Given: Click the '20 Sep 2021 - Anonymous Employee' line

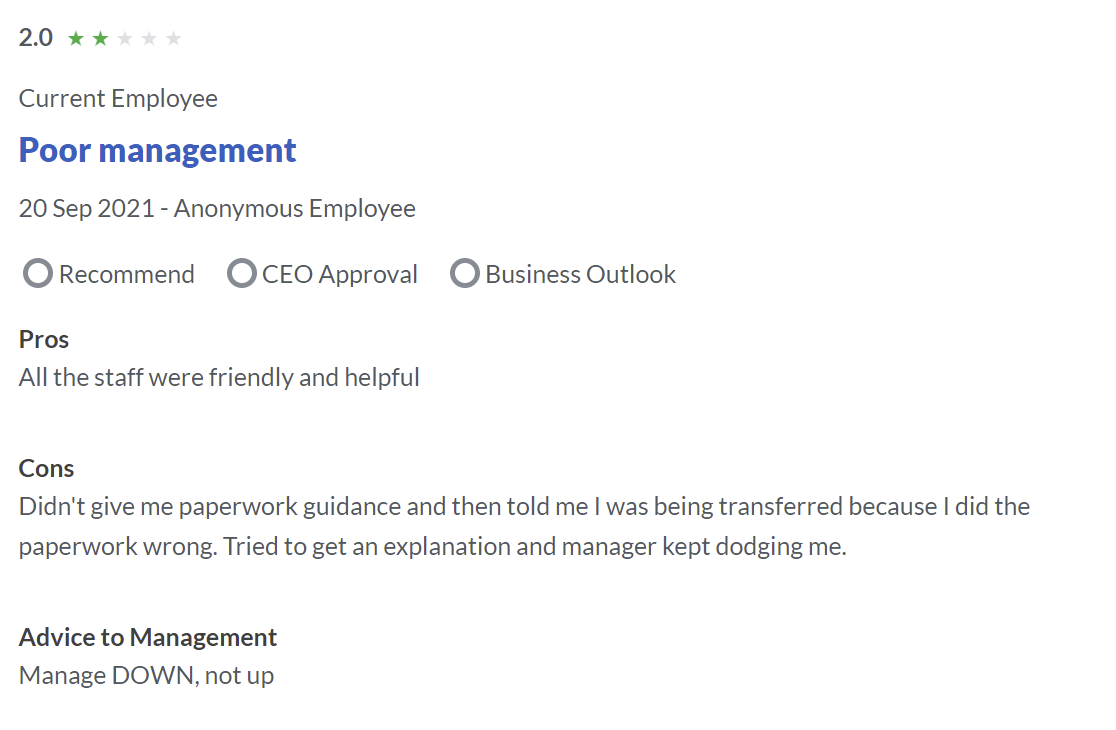Looking at the screenshot, I should (217, 208).
